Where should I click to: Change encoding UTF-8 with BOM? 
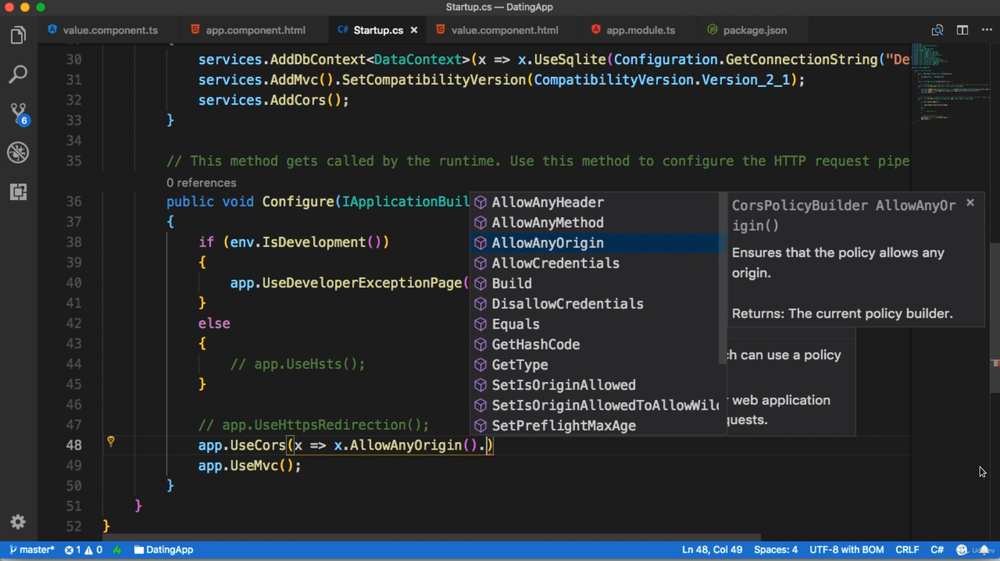846,550
